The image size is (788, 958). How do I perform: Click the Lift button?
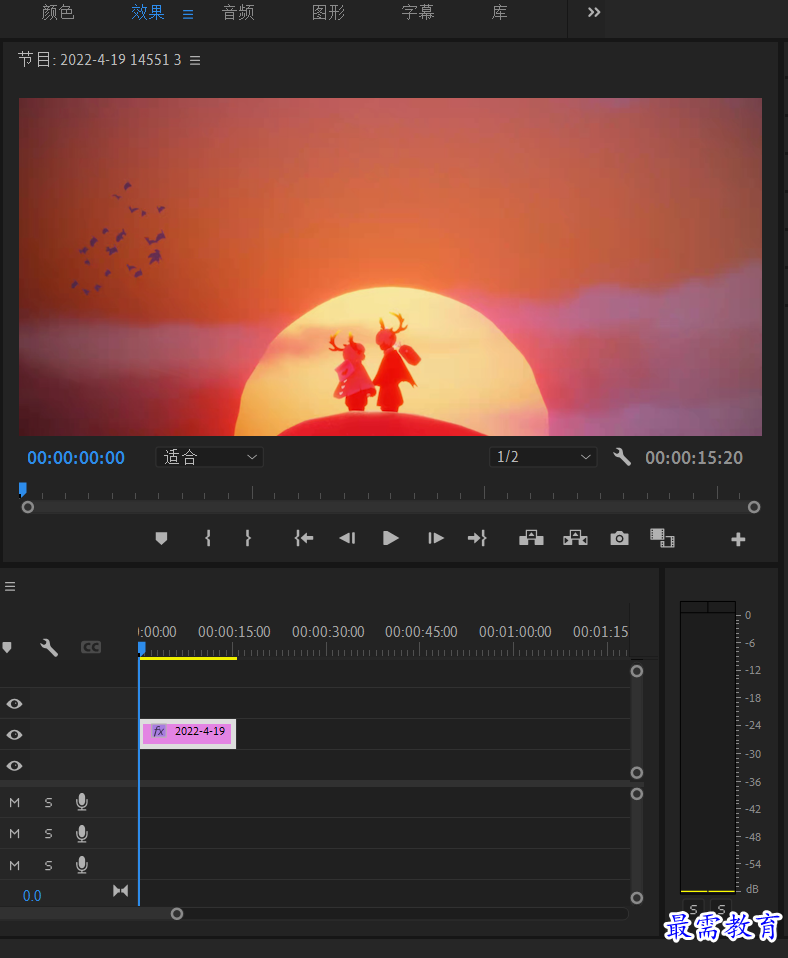click(531, 538)
